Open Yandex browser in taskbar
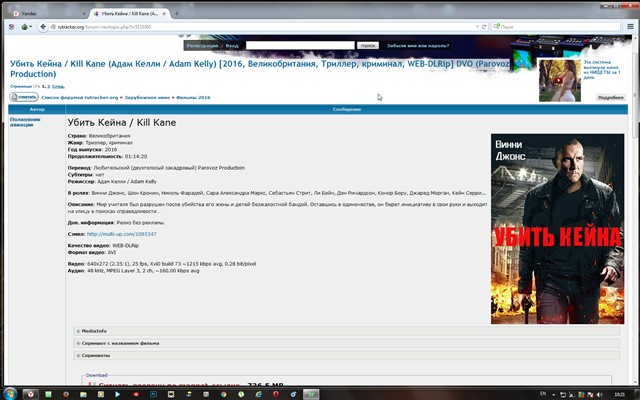The image size is (640, 400). [30, 394]
